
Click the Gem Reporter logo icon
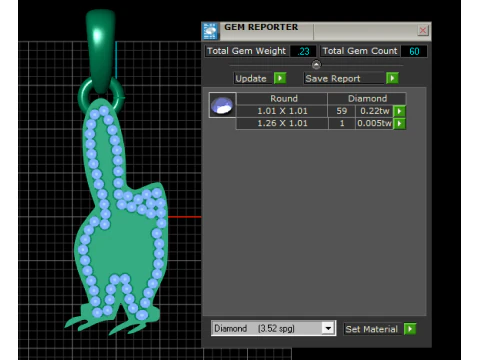210,31
